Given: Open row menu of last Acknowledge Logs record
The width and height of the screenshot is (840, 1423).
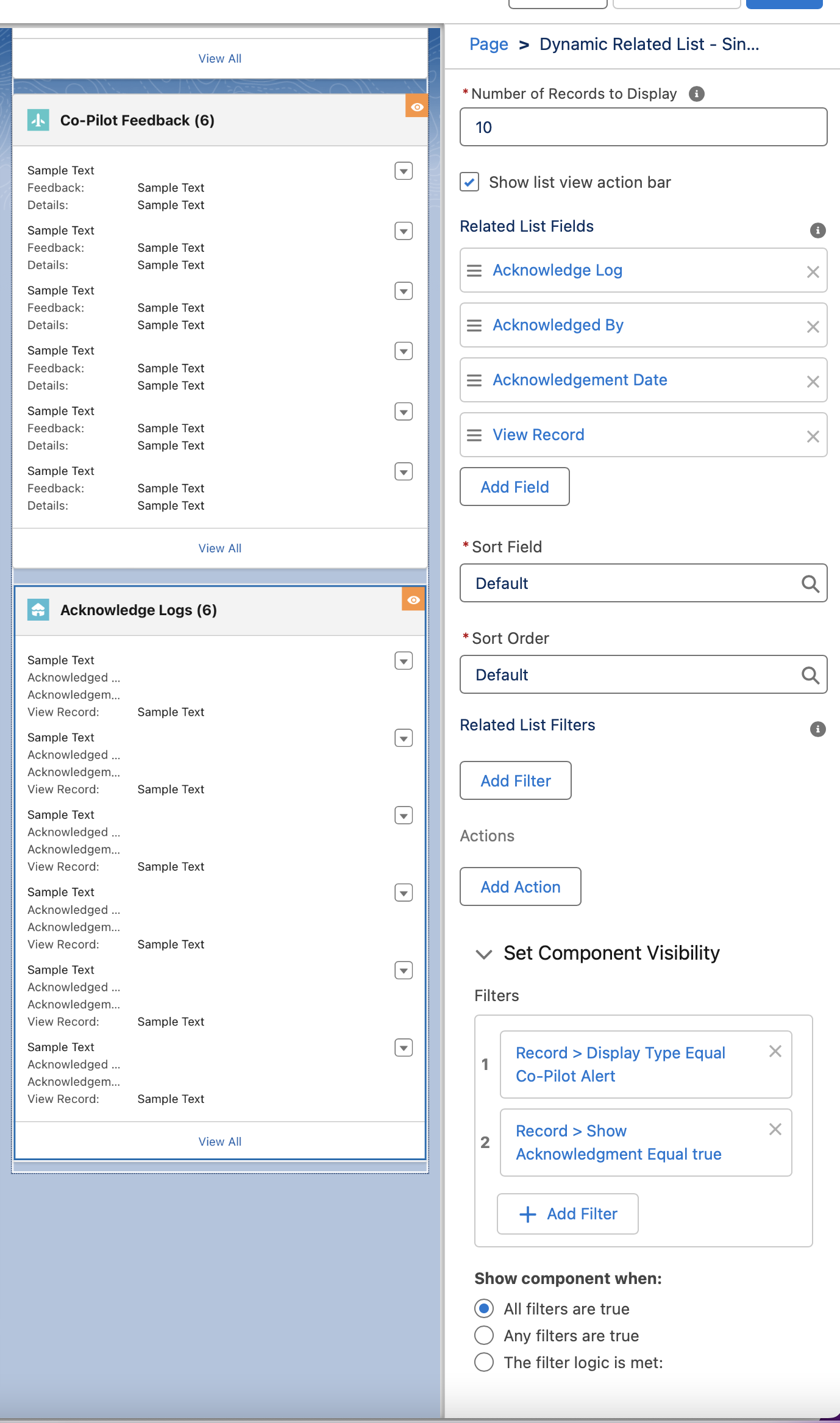Looking at the screenshot, I should (x=404, y=1048).
